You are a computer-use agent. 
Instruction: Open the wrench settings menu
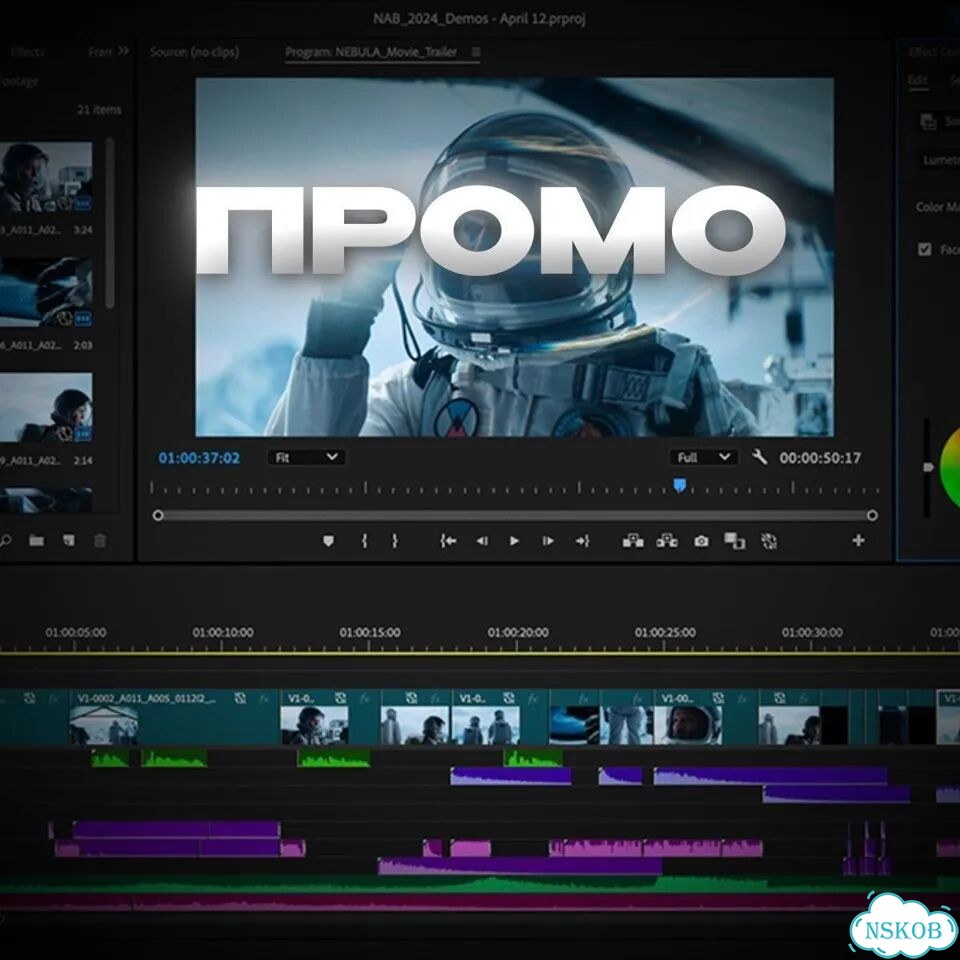(759, 457)
